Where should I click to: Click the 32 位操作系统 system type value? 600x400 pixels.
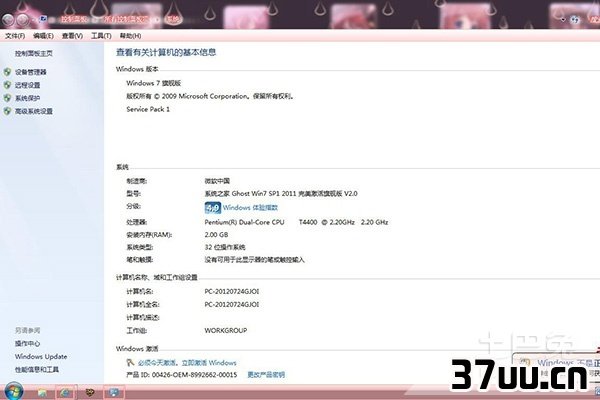(225, 247)
